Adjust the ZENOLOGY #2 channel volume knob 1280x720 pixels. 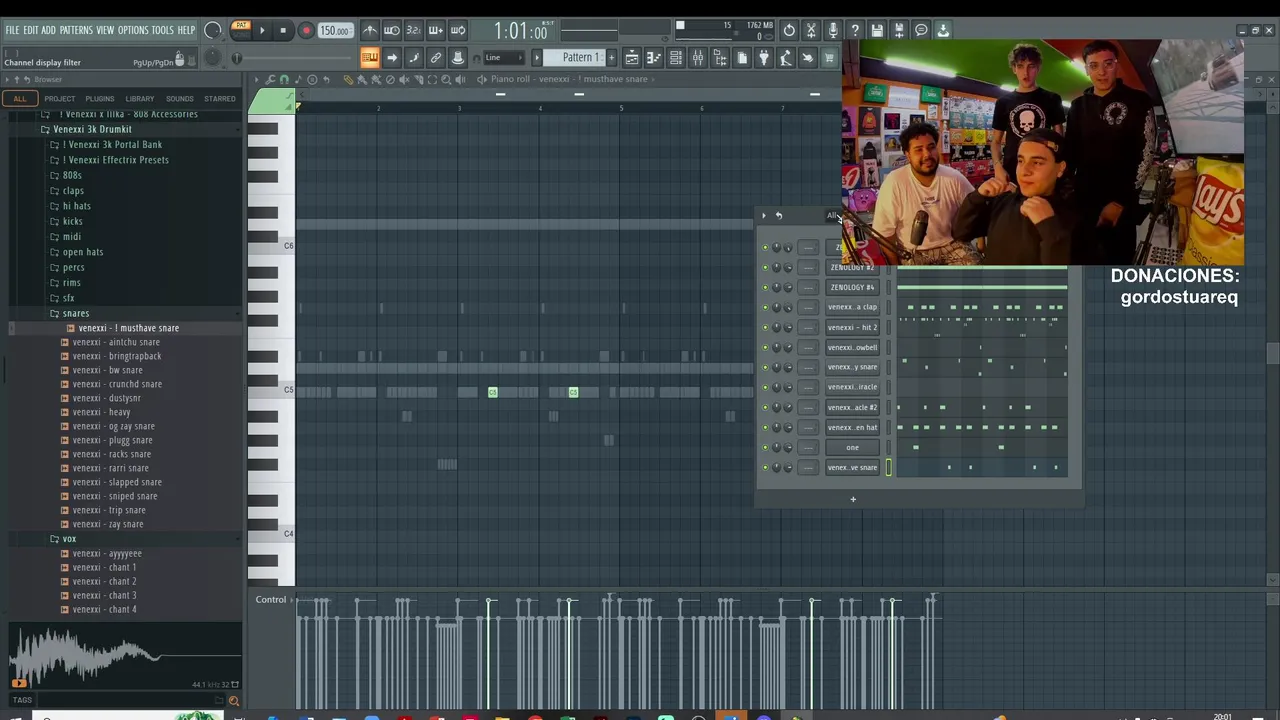pos(788,268)
